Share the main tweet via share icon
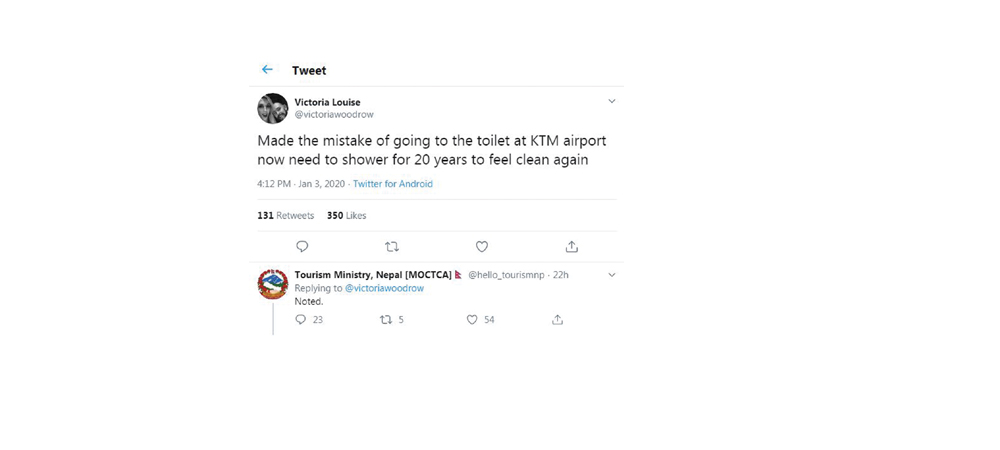Screen dimensions: 1000x450 click(x=571, y=246)
